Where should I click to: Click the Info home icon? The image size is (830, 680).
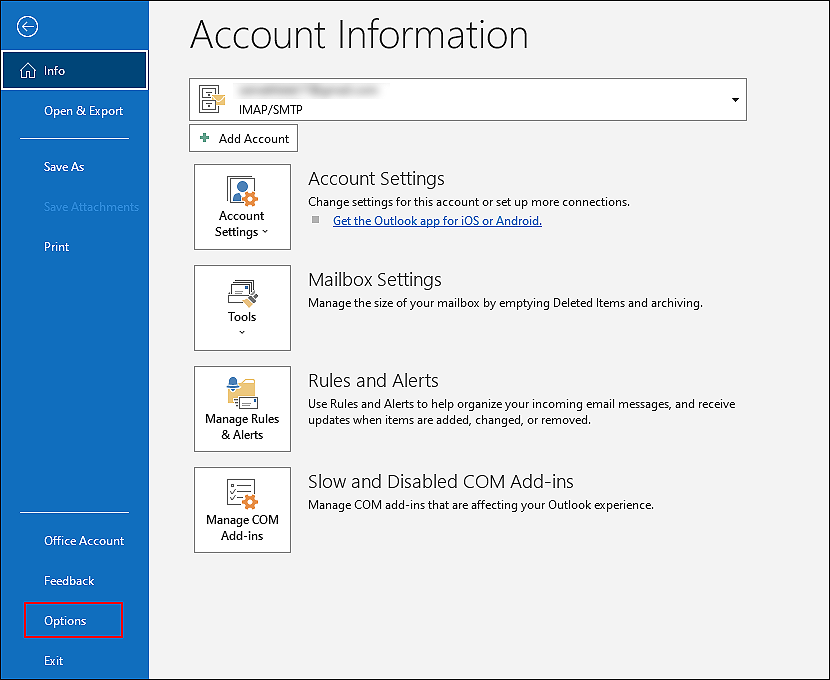[28, 71]
